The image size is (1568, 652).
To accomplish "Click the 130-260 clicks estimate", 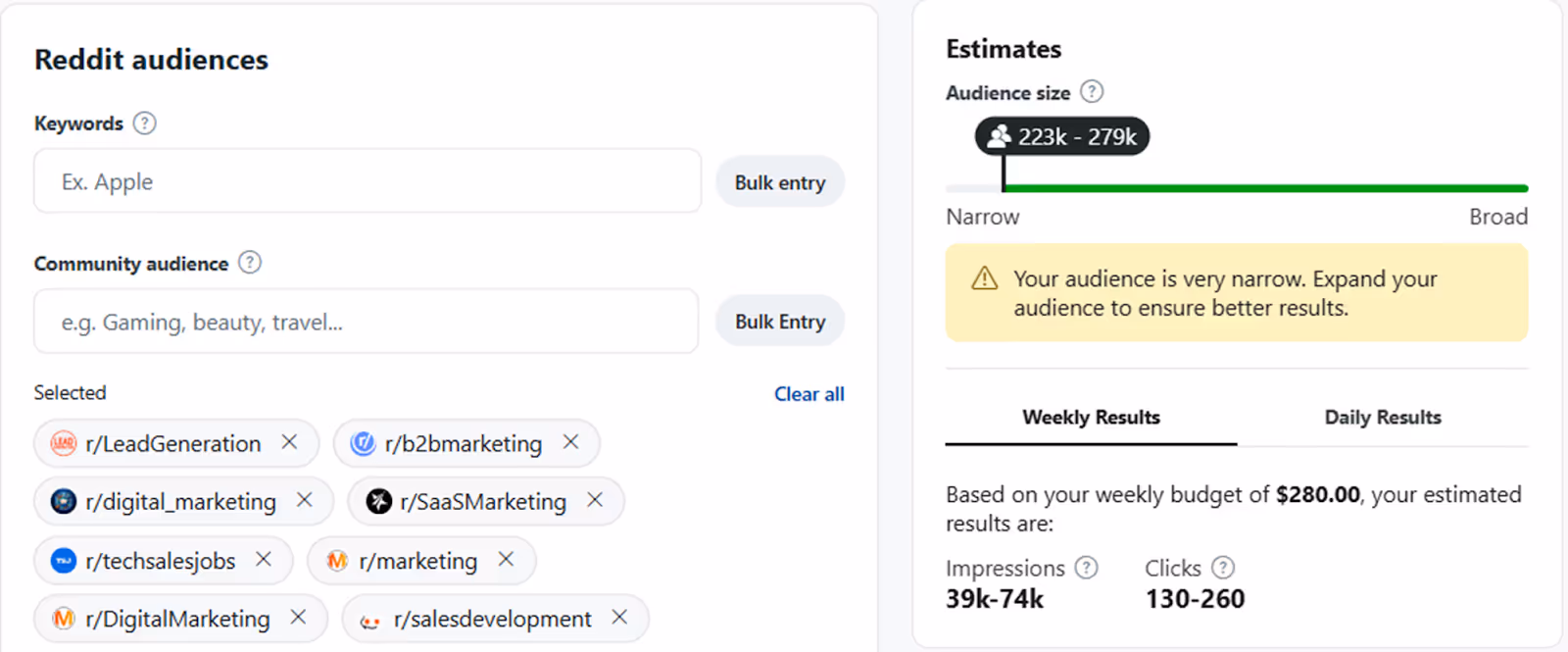I will (x=1195, y=599).
